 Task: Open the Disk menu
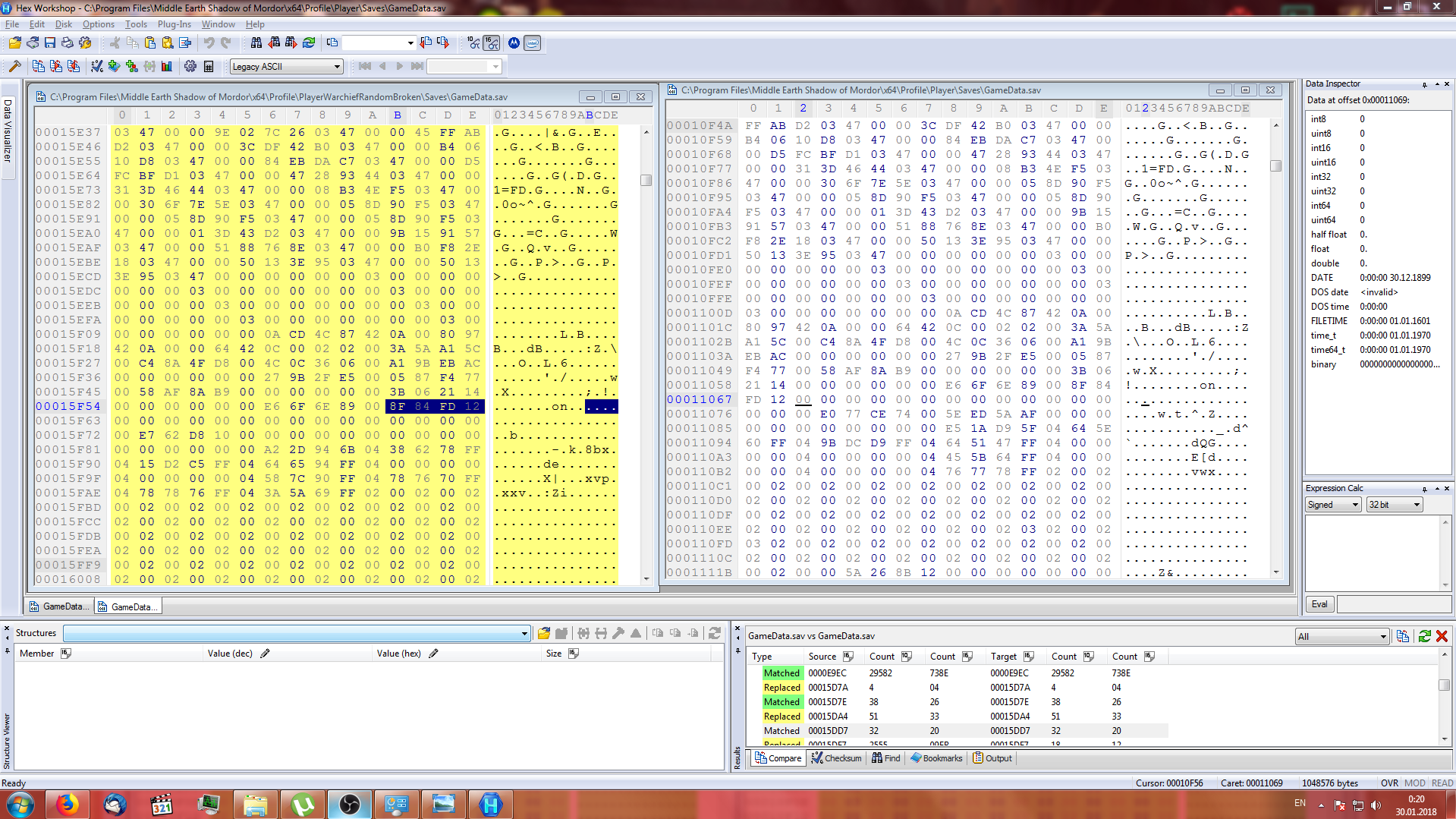point(64,24)
